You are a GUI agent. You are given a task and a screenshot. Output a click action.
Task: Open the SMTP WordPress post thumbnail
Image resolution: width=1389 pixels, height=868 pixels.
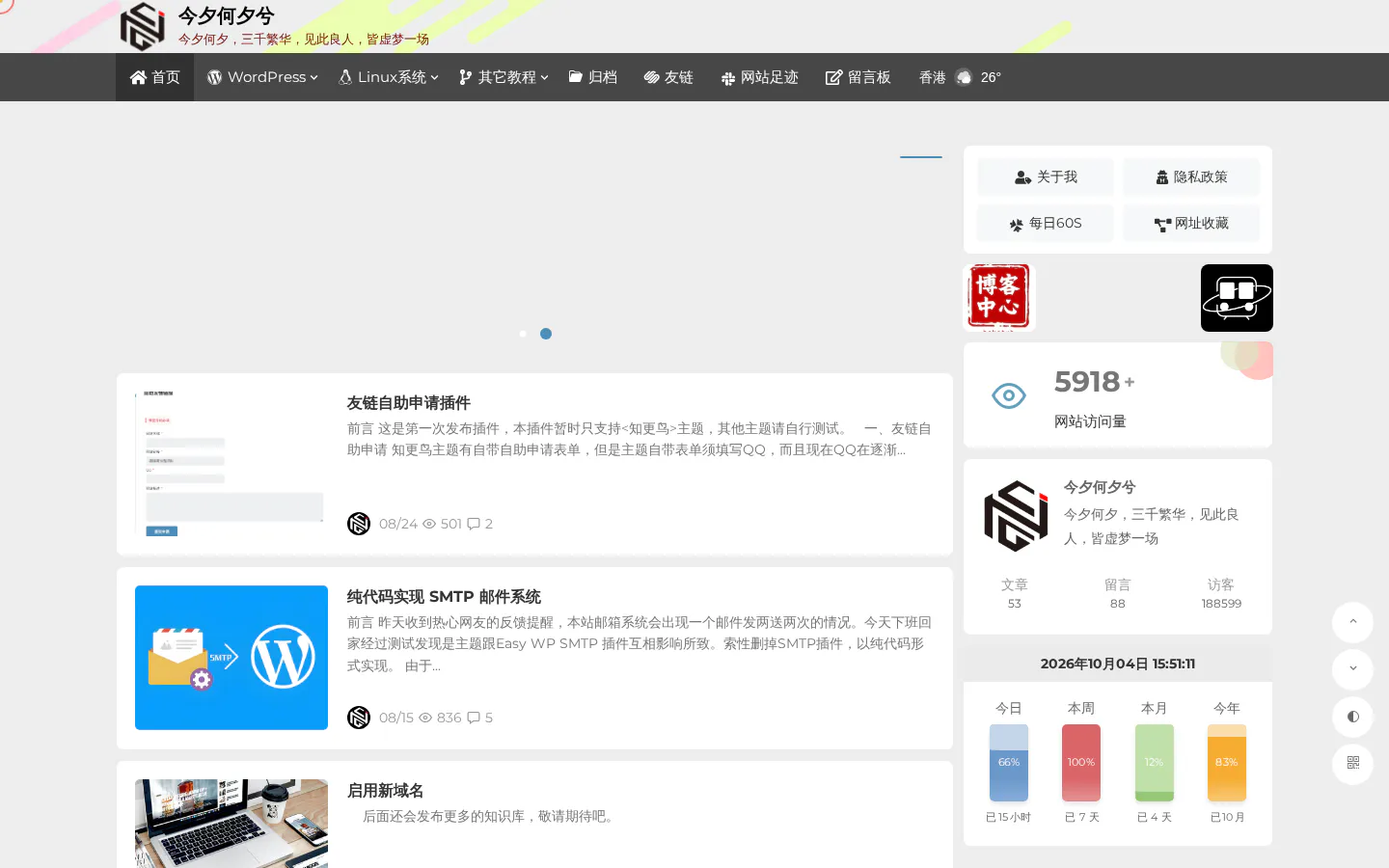pyautogui.click(x=231, y=658)
